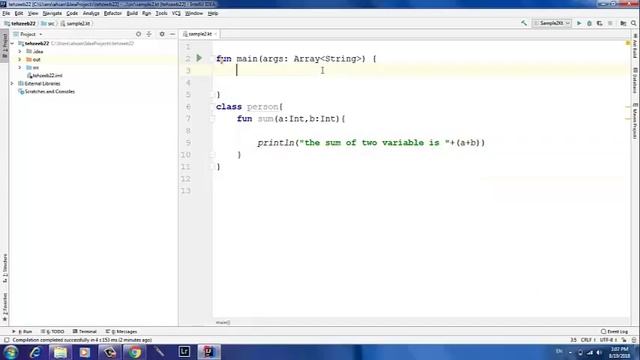Click the volume icon in system tray
Image resolution: width=640 pixels, height=360 pixels.
point(599,352)
